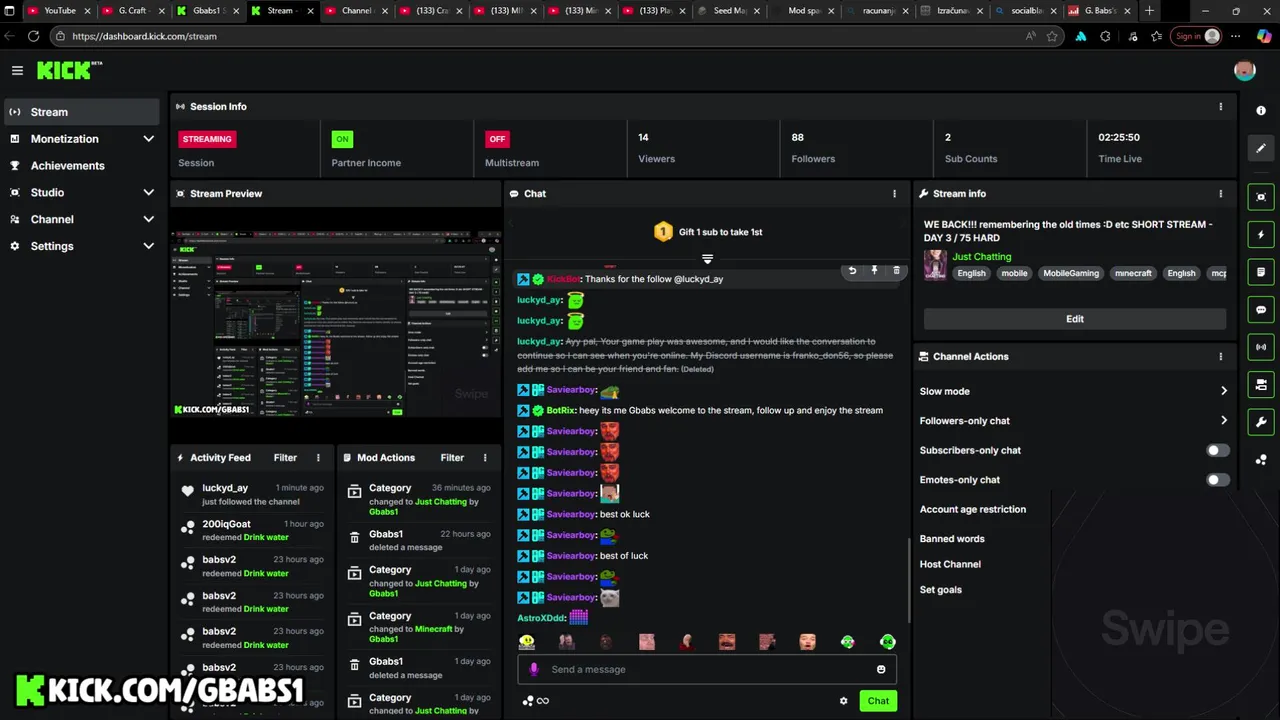This screenshot has height=720, width=1280.
Task: Select Achievements in left sidebar
Action: (80, 165)
